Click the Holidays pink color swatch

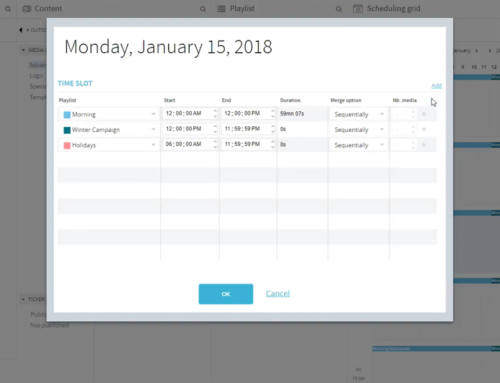67,145
